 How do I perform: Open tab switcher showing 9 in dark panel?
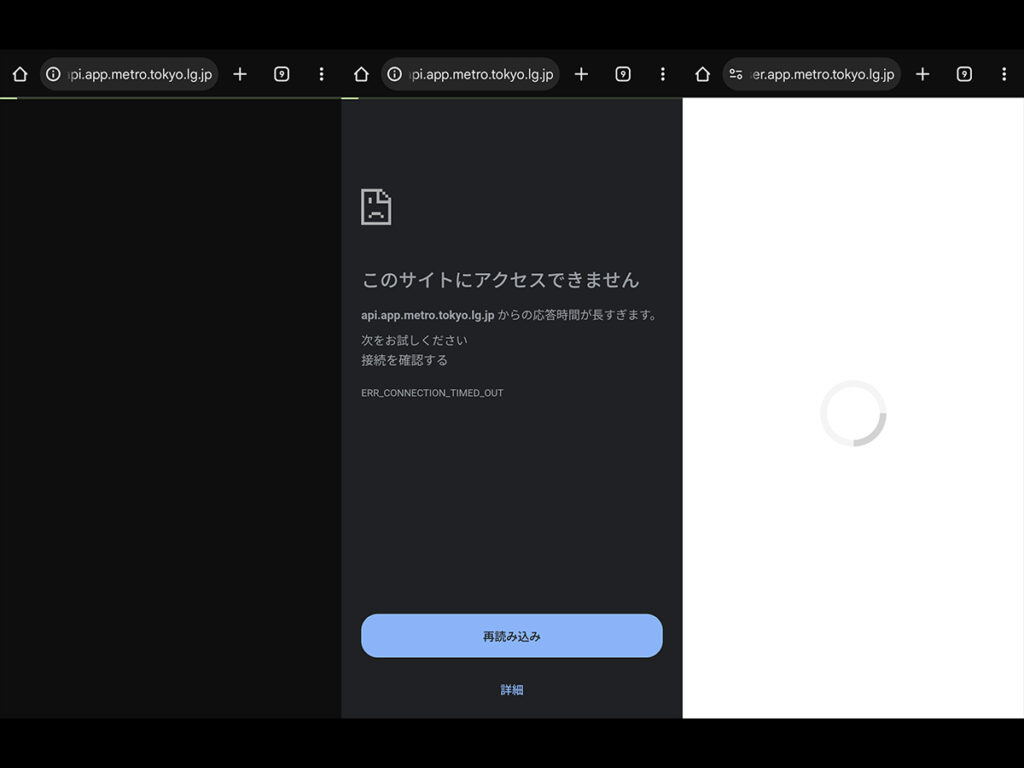click(x=282, y=74)
